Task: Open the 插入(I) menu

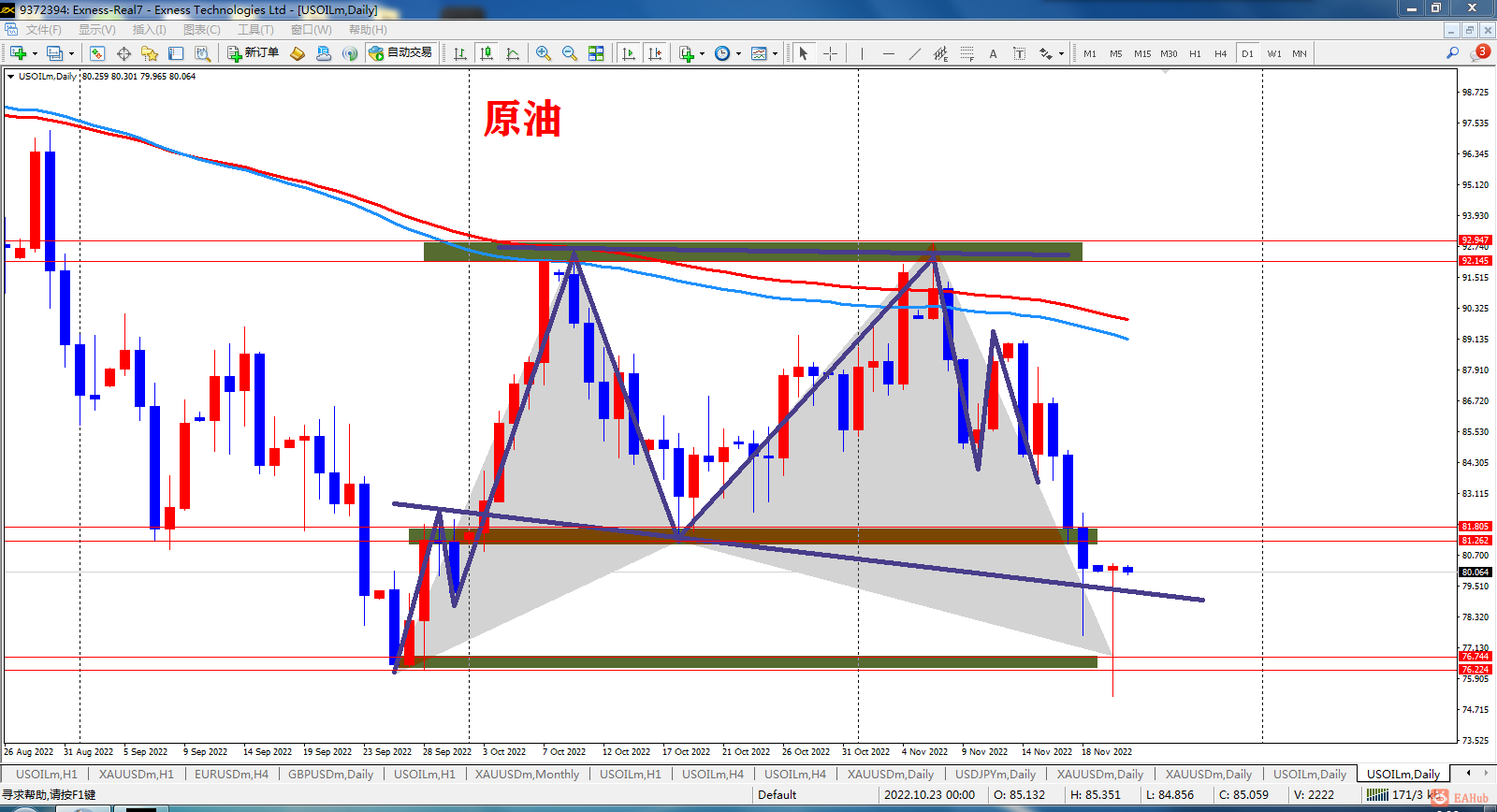Action: tap(150, 30)
